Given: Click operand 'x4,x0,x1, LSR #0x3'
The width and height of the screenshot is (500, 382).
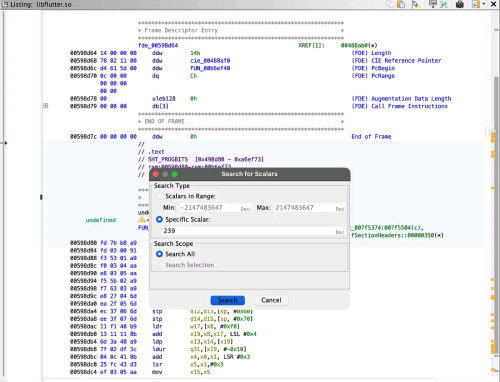Looking at the screenshot, I should 220,357.
